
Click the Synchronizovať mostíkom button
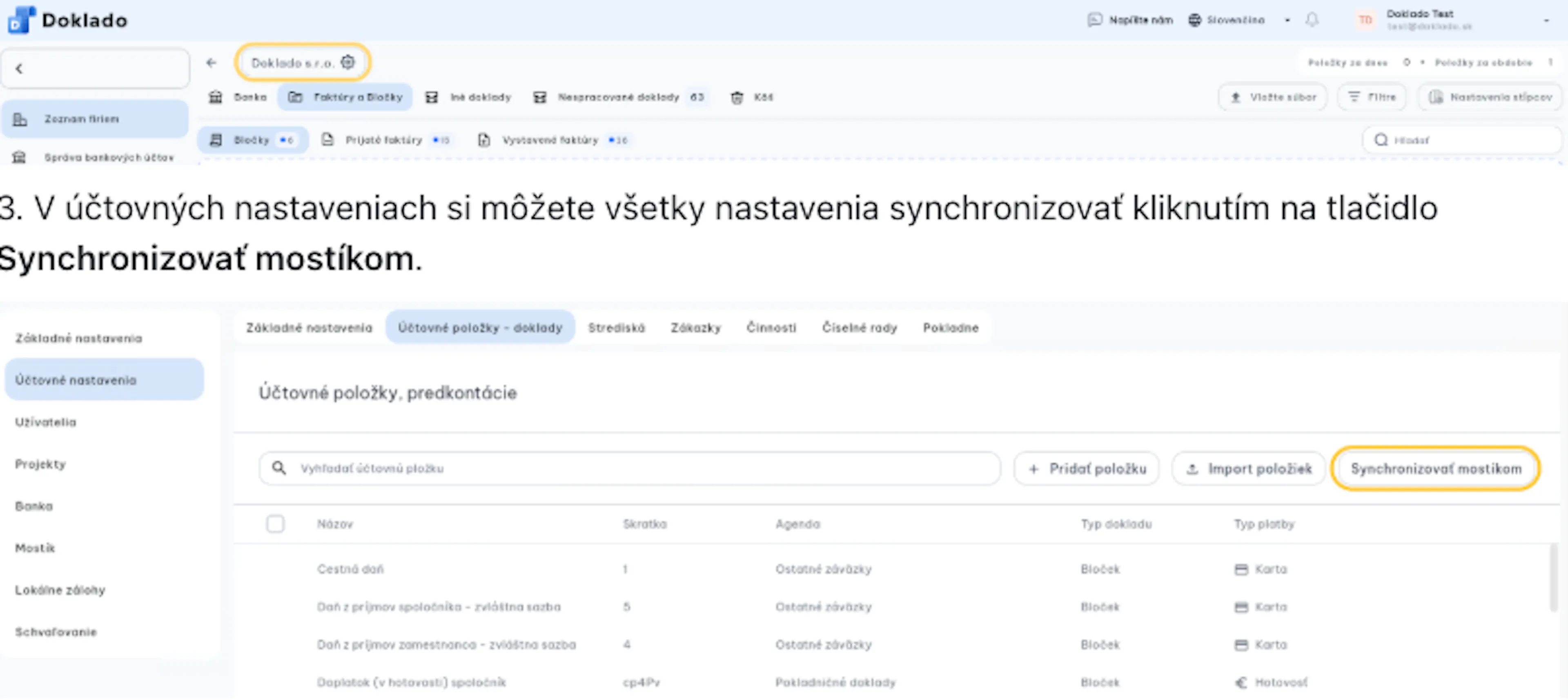(x=1436, y=469)
